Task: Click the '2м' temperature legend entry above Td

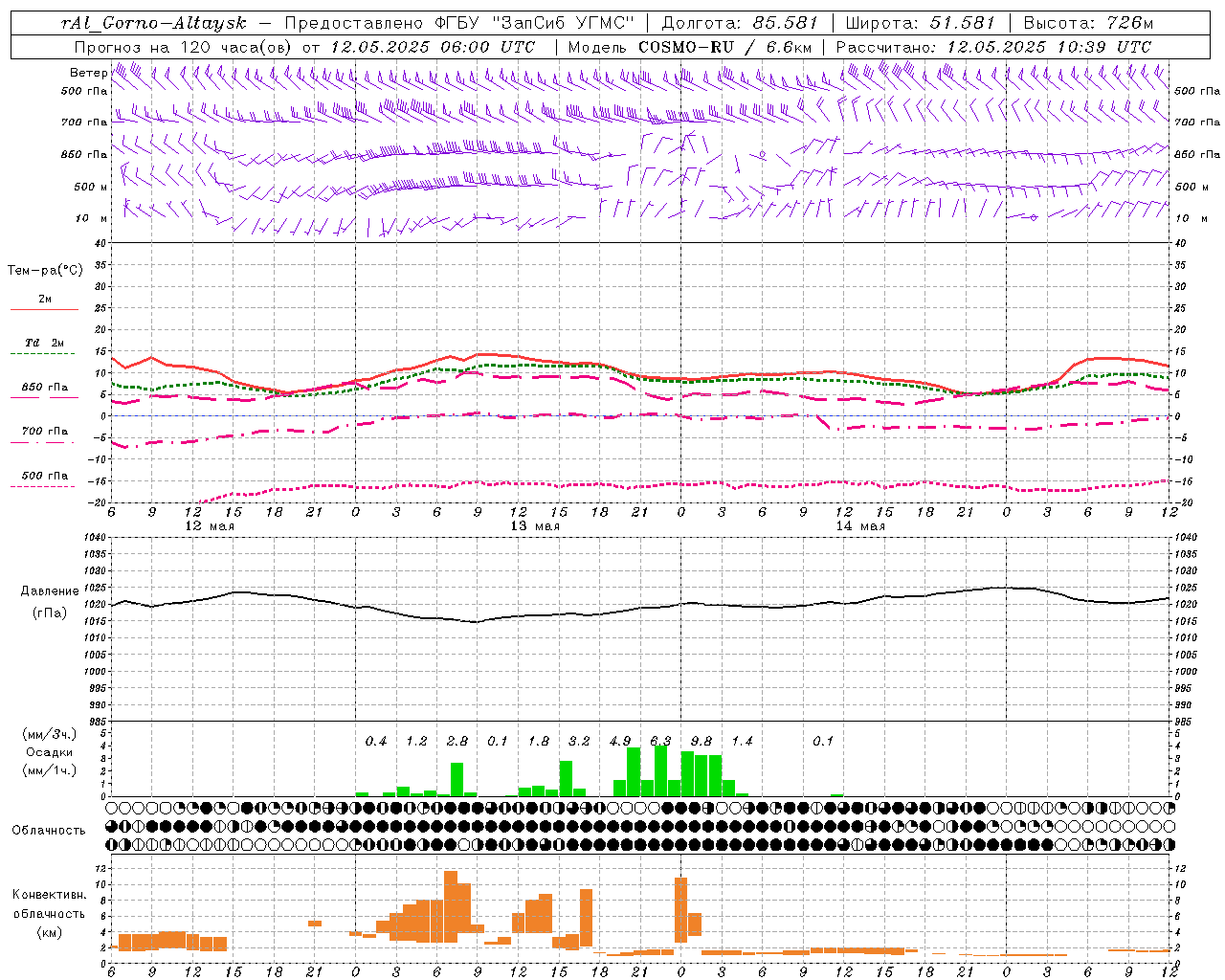Action: tap(45, 300)
